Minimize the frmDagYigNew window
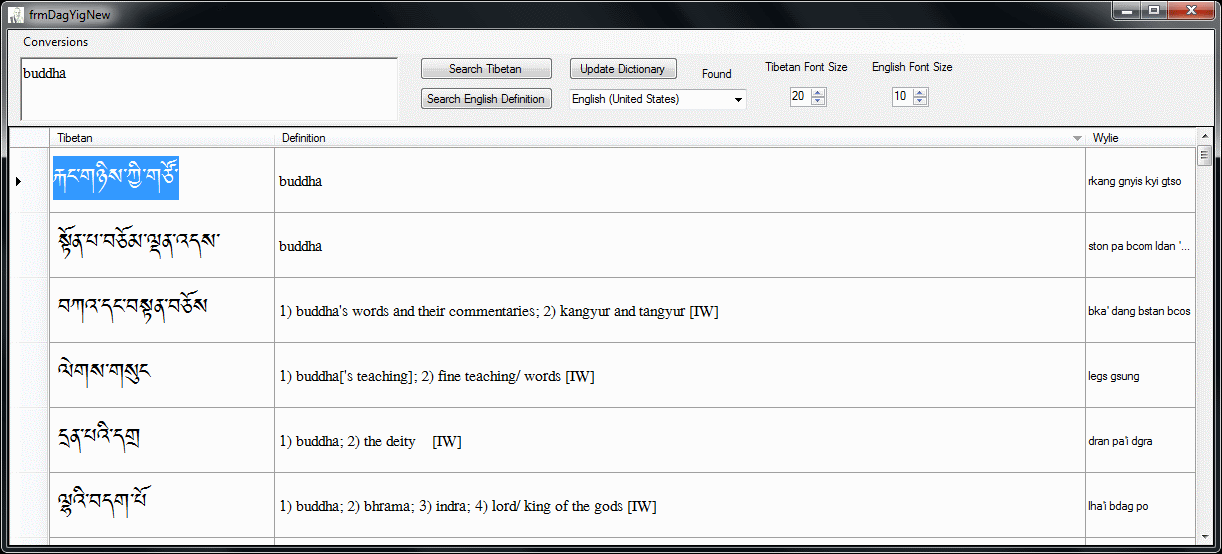The height and width of the screenshot is (554, 1222). click(x=1127, y=10)
